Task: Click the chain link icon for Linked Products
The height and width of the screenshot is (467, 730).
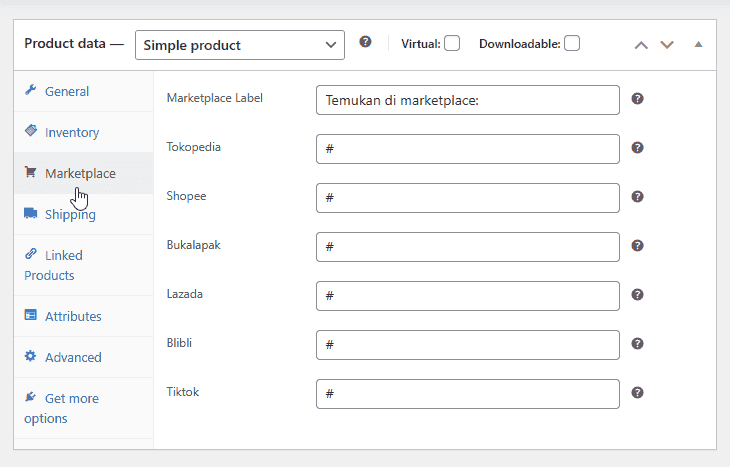Action: tap(31, 254)
